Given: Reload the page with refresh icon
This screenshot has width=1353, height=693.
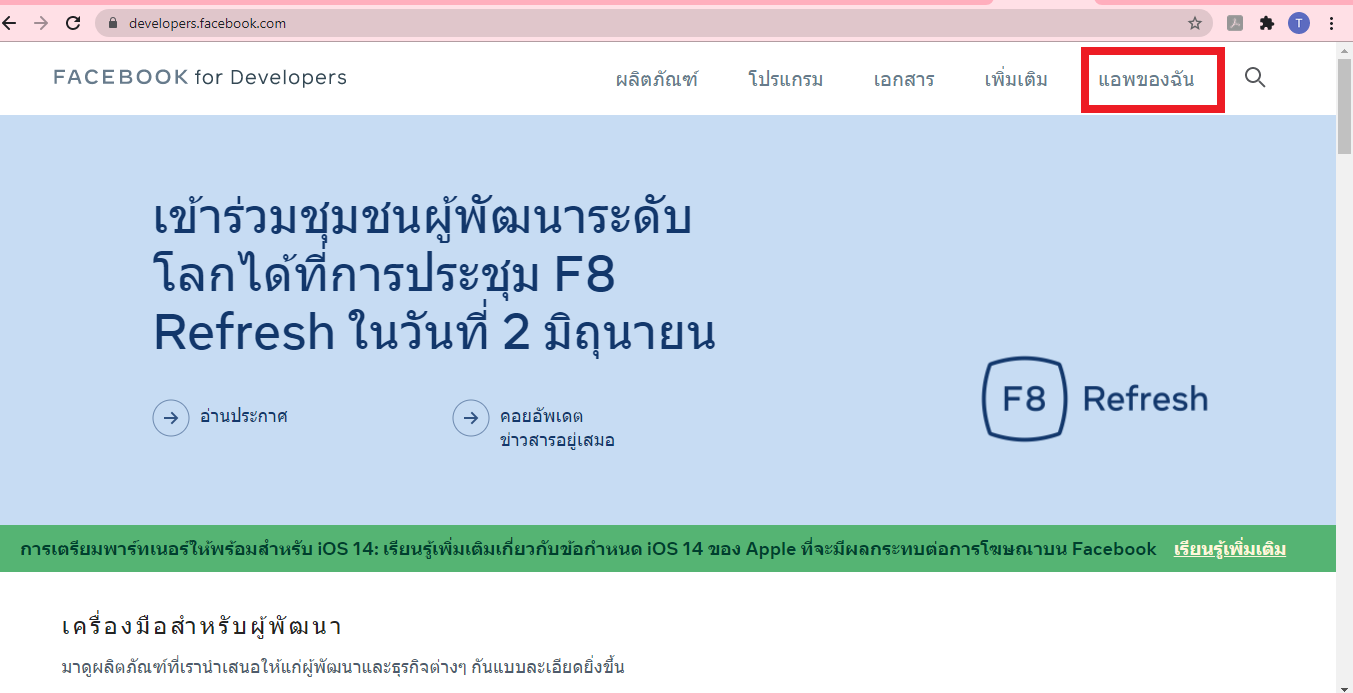Looking at the screenshot, I should 73,23.
